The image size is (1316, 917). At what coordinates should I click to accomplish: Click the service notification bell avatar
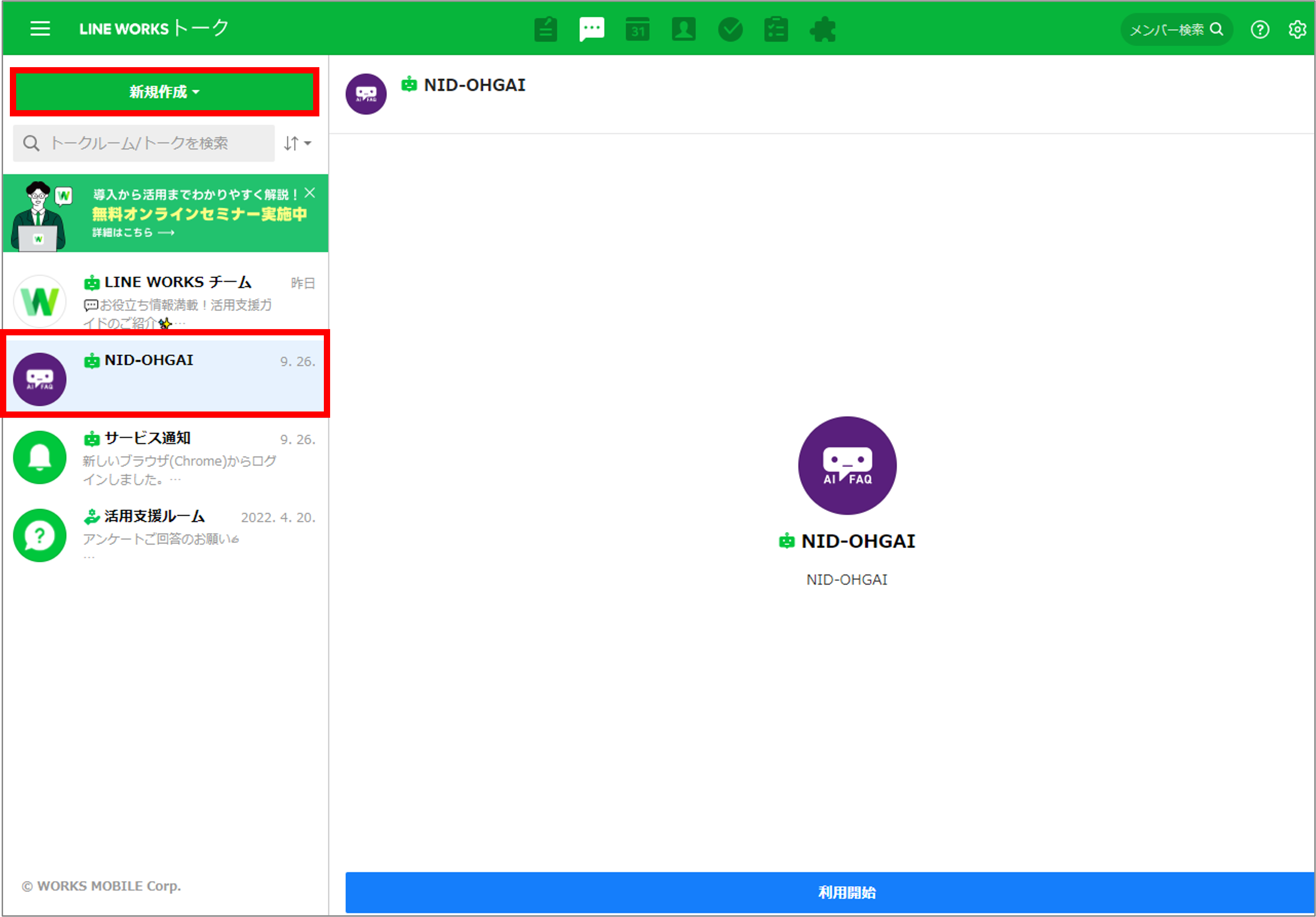coord(39,457)
